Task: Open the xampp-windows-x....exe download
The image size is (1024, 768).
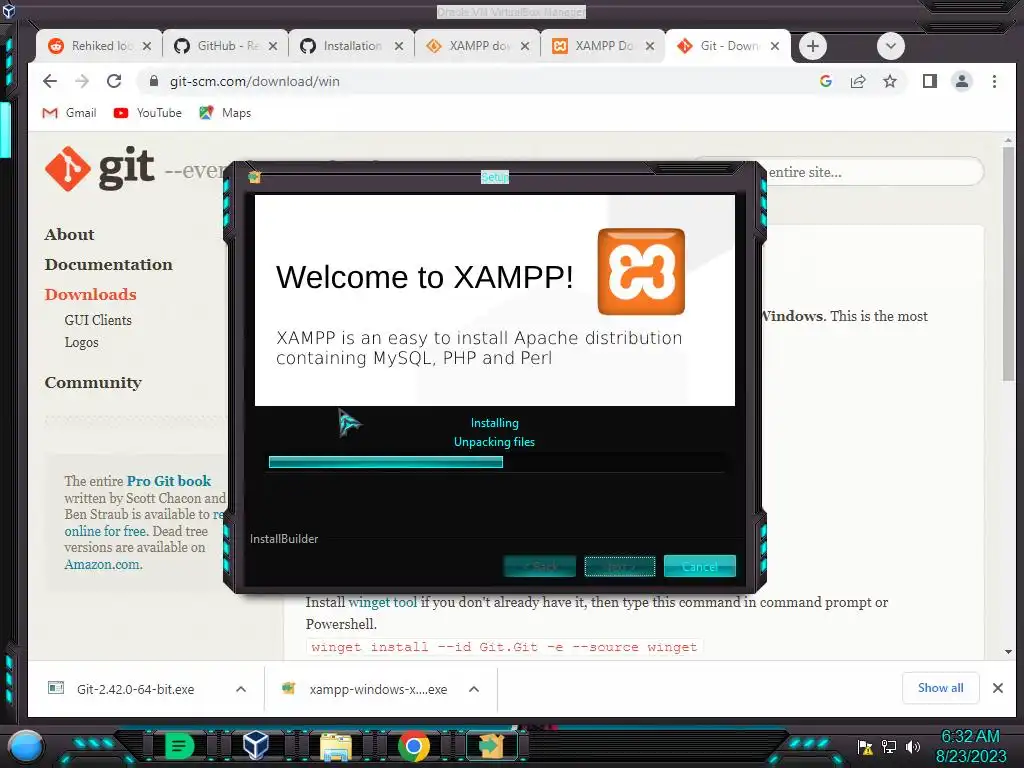Action: tap(378, 690)
